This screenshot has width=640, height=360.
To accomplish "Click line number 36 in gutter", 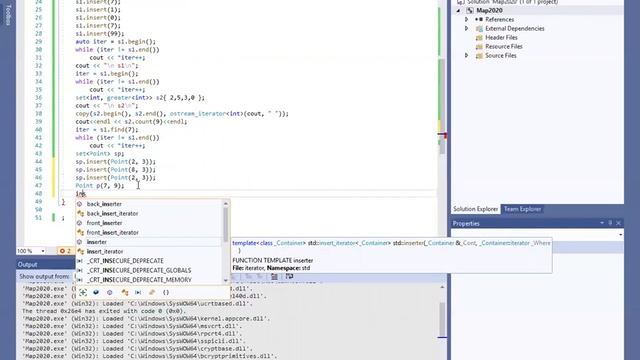I will click(38, 98).
